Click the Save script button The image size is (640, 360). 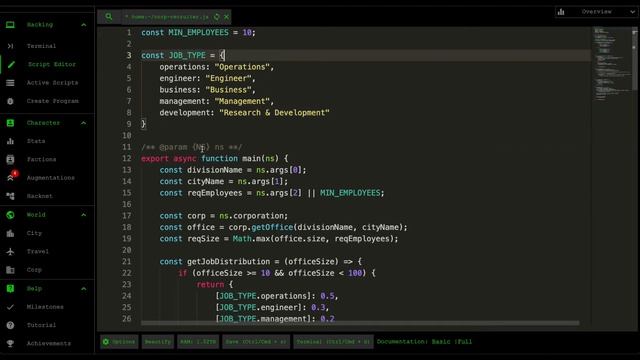(256, 342)
